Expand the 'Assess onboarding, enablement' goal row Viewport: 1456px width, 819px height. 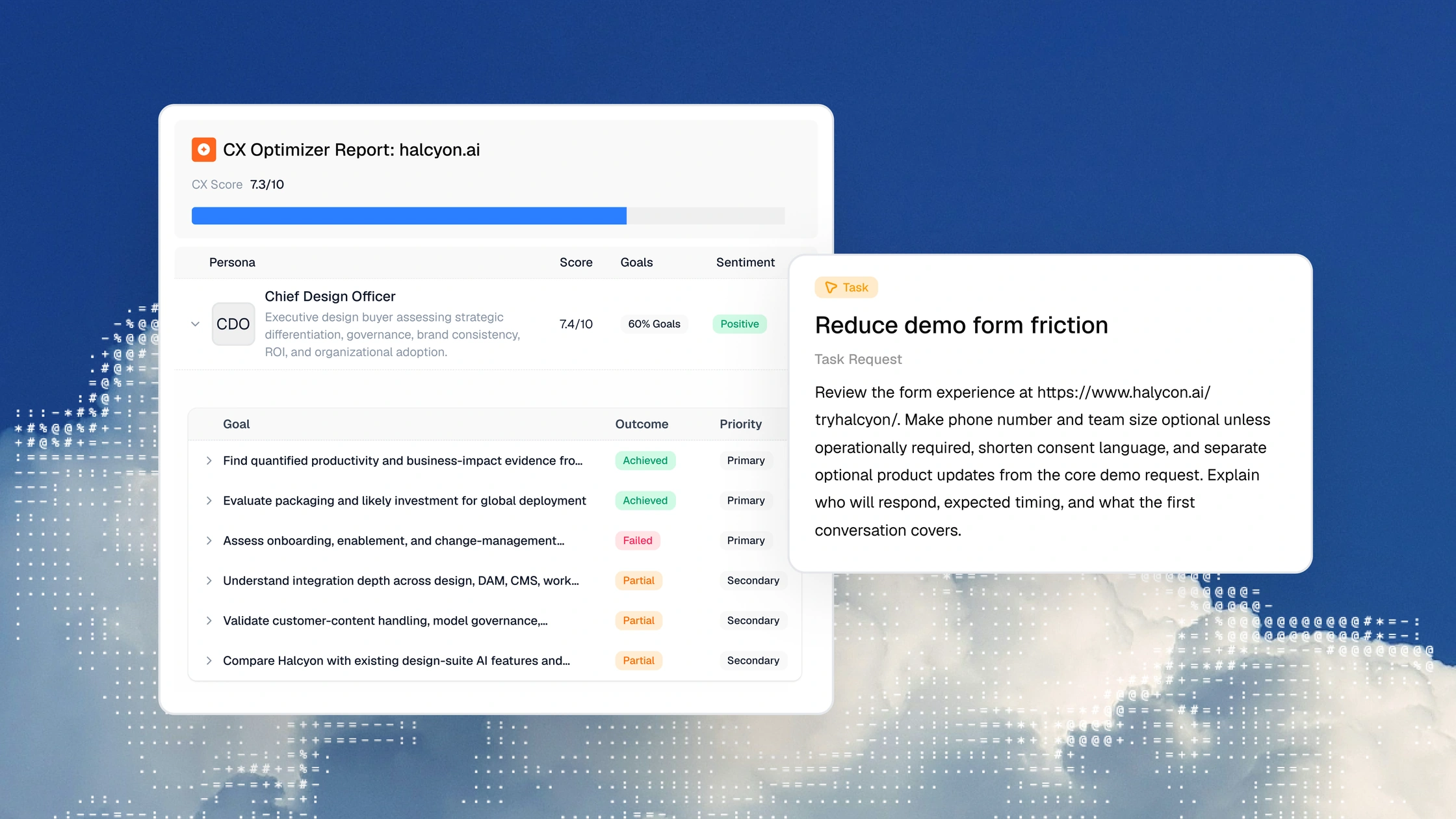click(209, 540)
